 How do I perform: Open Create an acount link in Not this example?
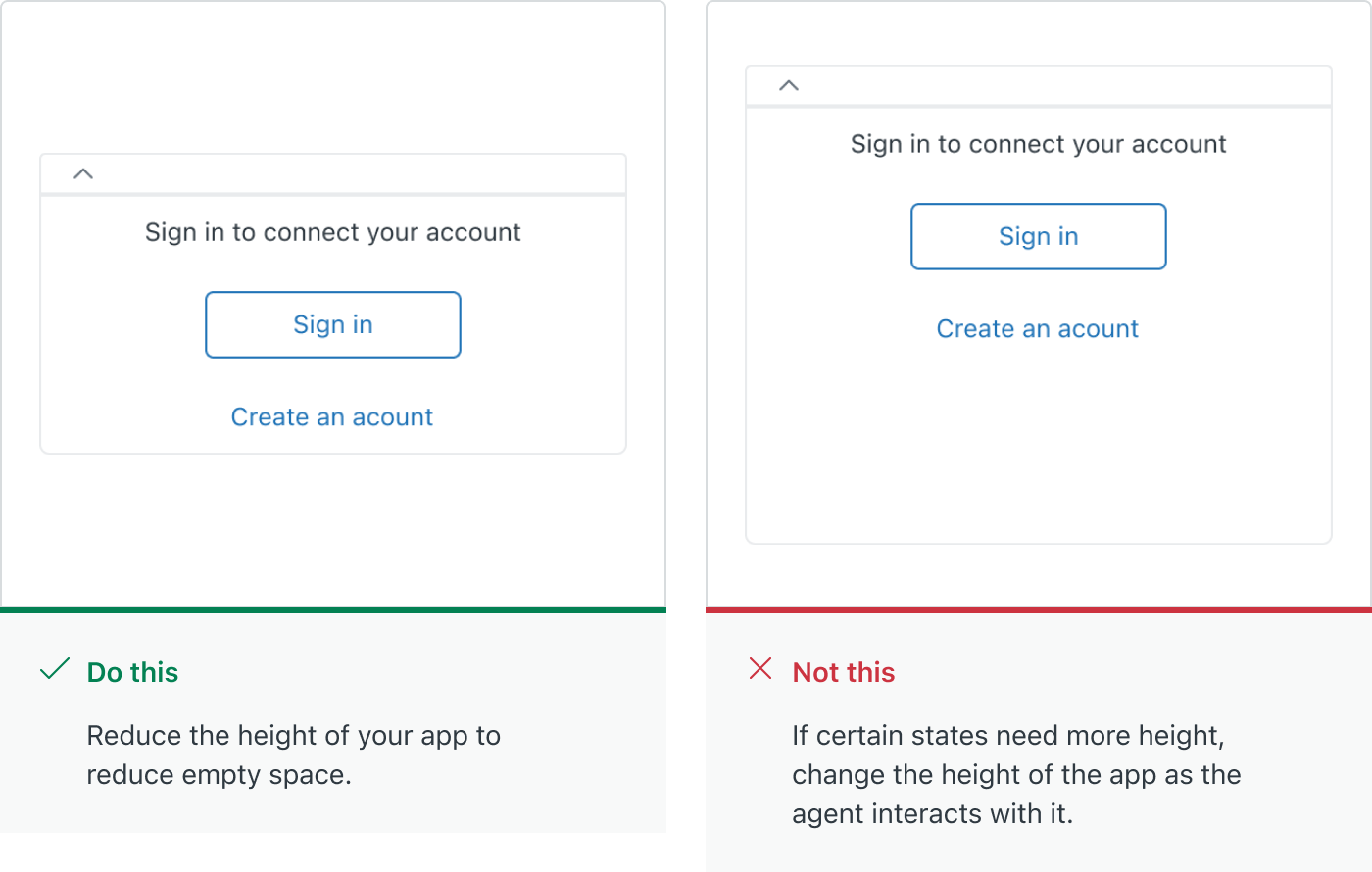pyautogui.click(x=1038, y=329)
